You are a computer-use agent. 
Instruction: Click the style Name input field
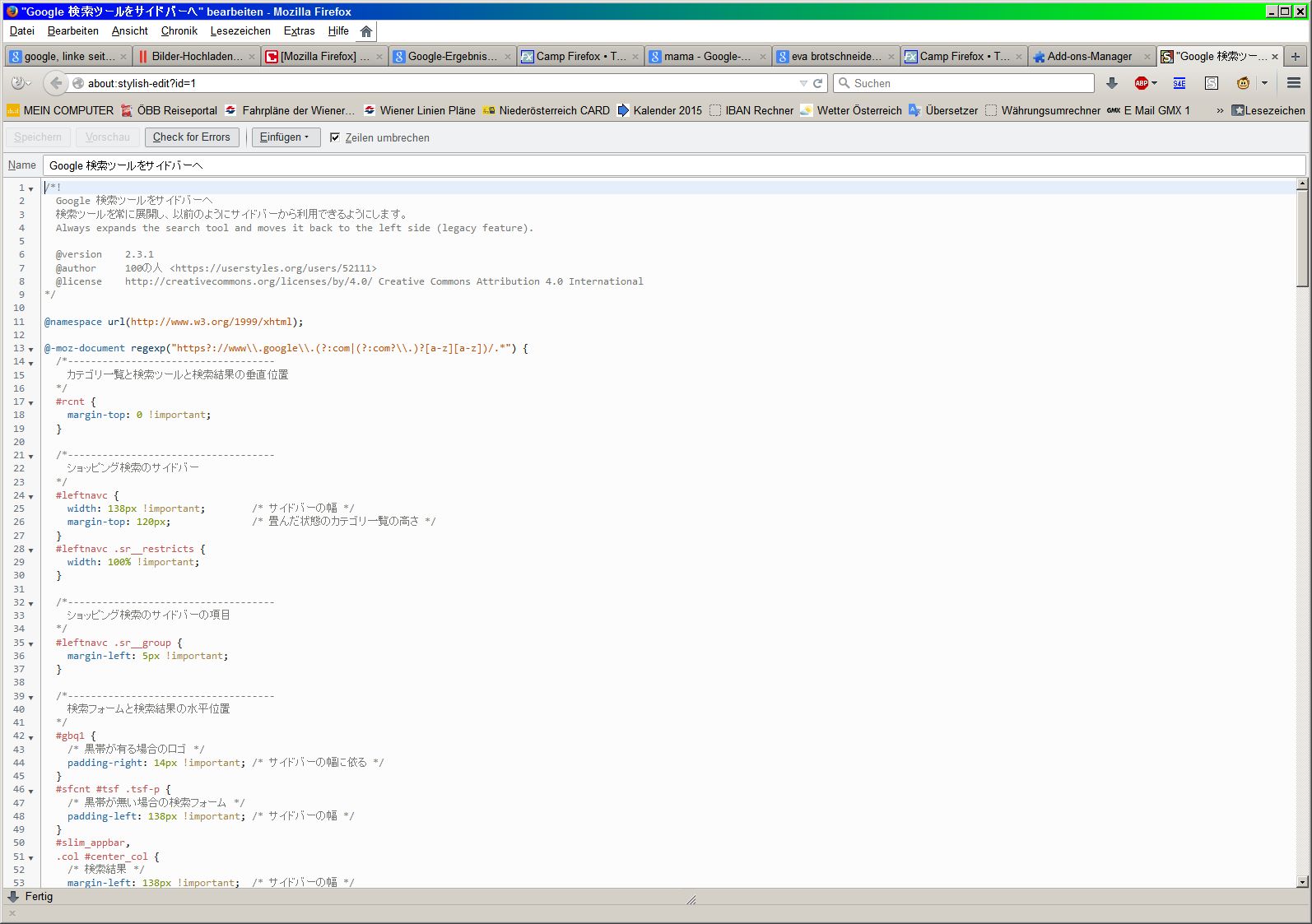coord(674,165)
